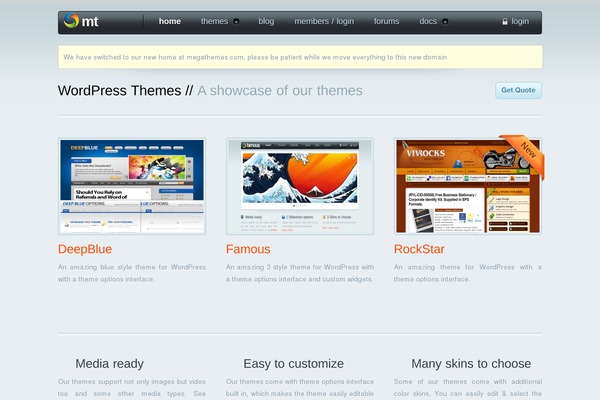Screen dimensions: 600x400
Task: Click the Get Quote button
Action: [x=518, y=90]
